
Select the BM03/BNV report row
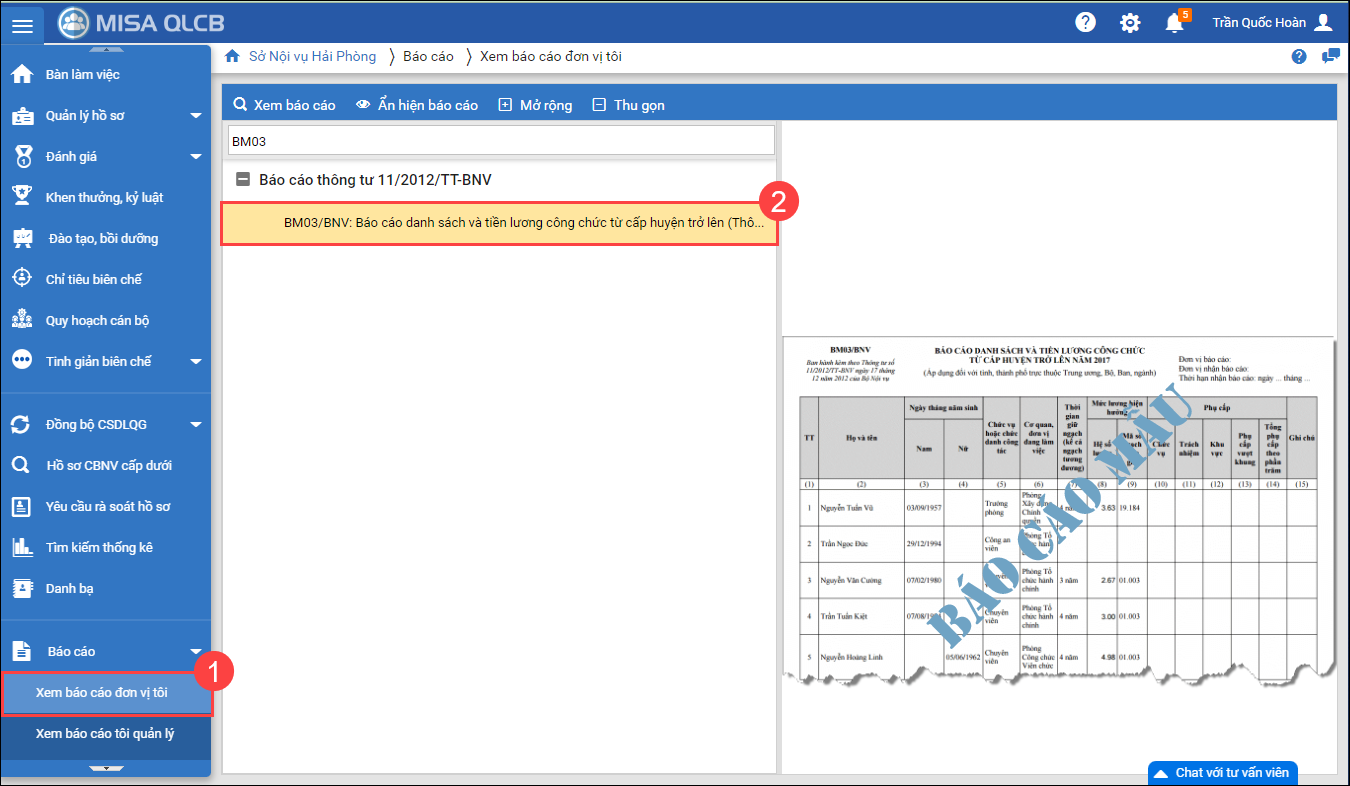click(x=499, y=223)
